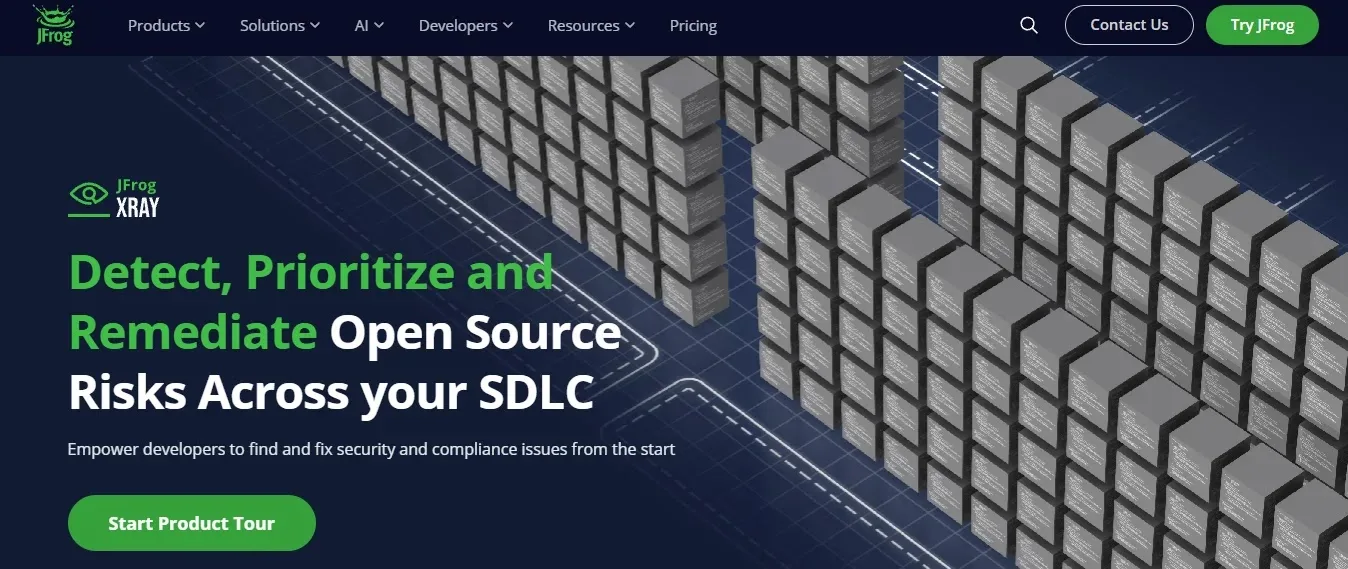Open the Developers menu label
This screenshot has height=569, width=1348.
pos(458,26)
